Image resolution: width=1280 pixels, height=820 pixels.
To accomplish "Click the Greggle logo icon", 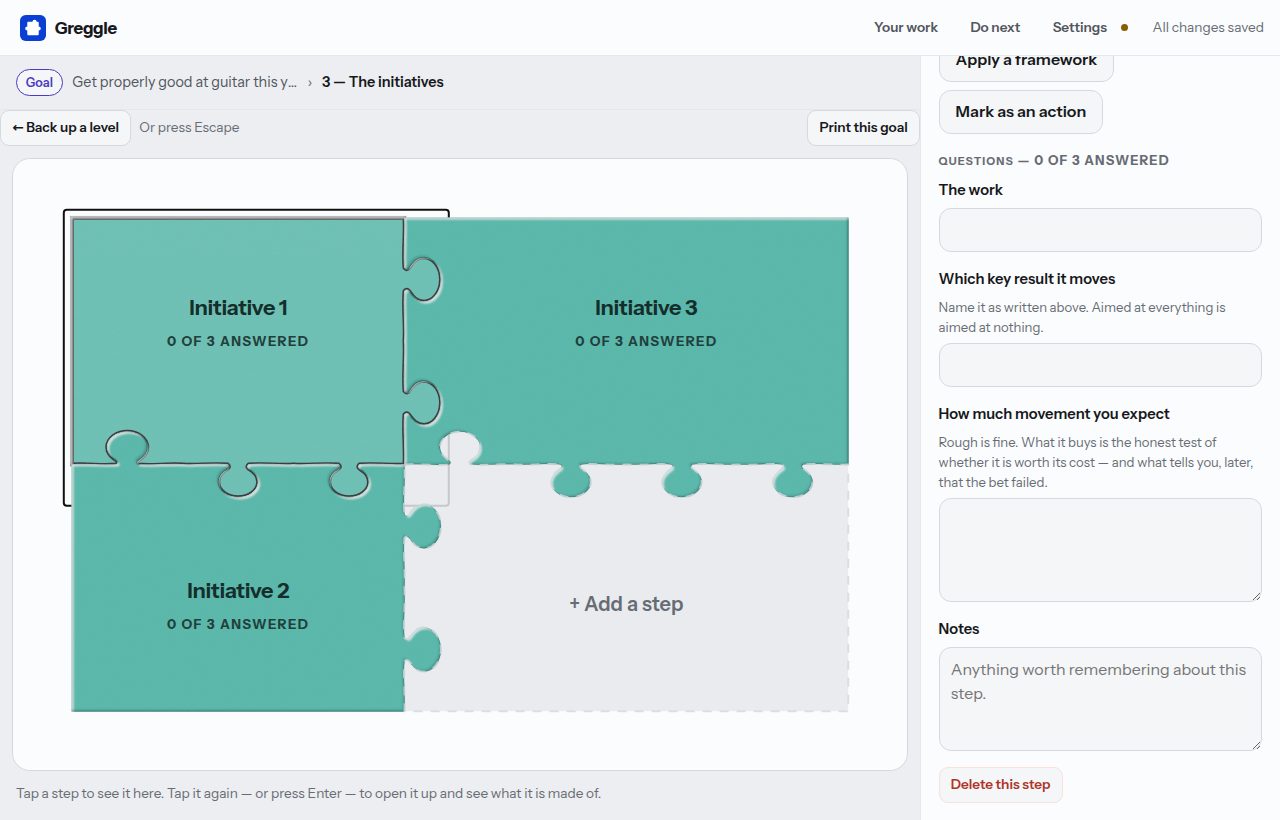I will tap(33, 28).
